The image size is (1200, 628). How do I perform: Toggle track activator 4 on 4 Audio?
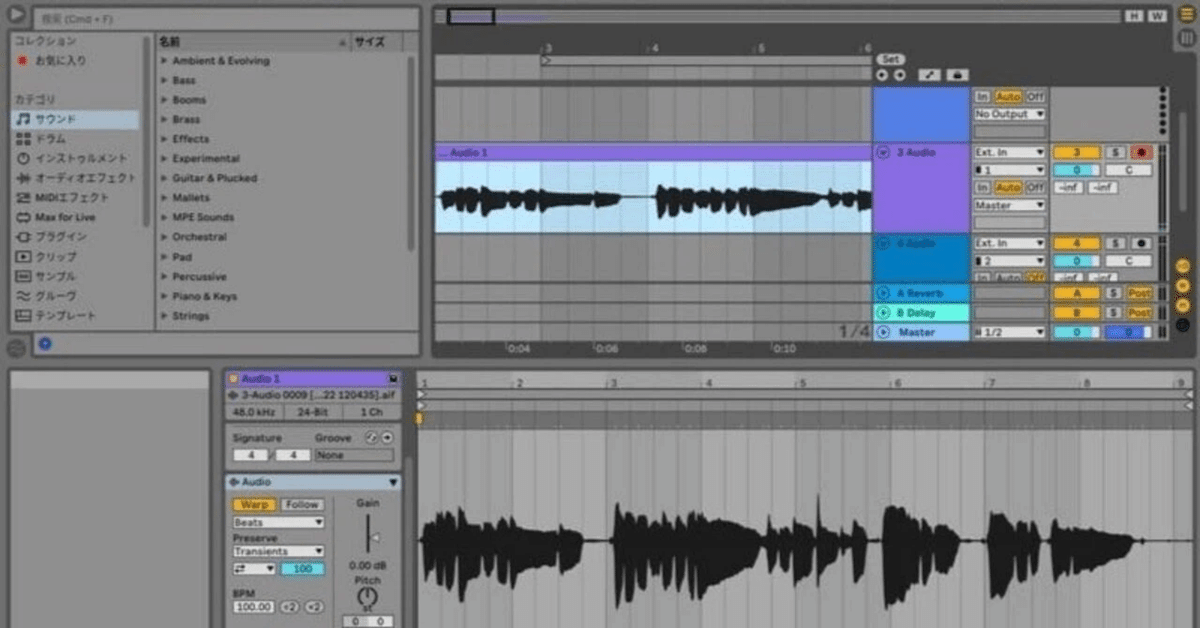click(x=1076, y=244)
